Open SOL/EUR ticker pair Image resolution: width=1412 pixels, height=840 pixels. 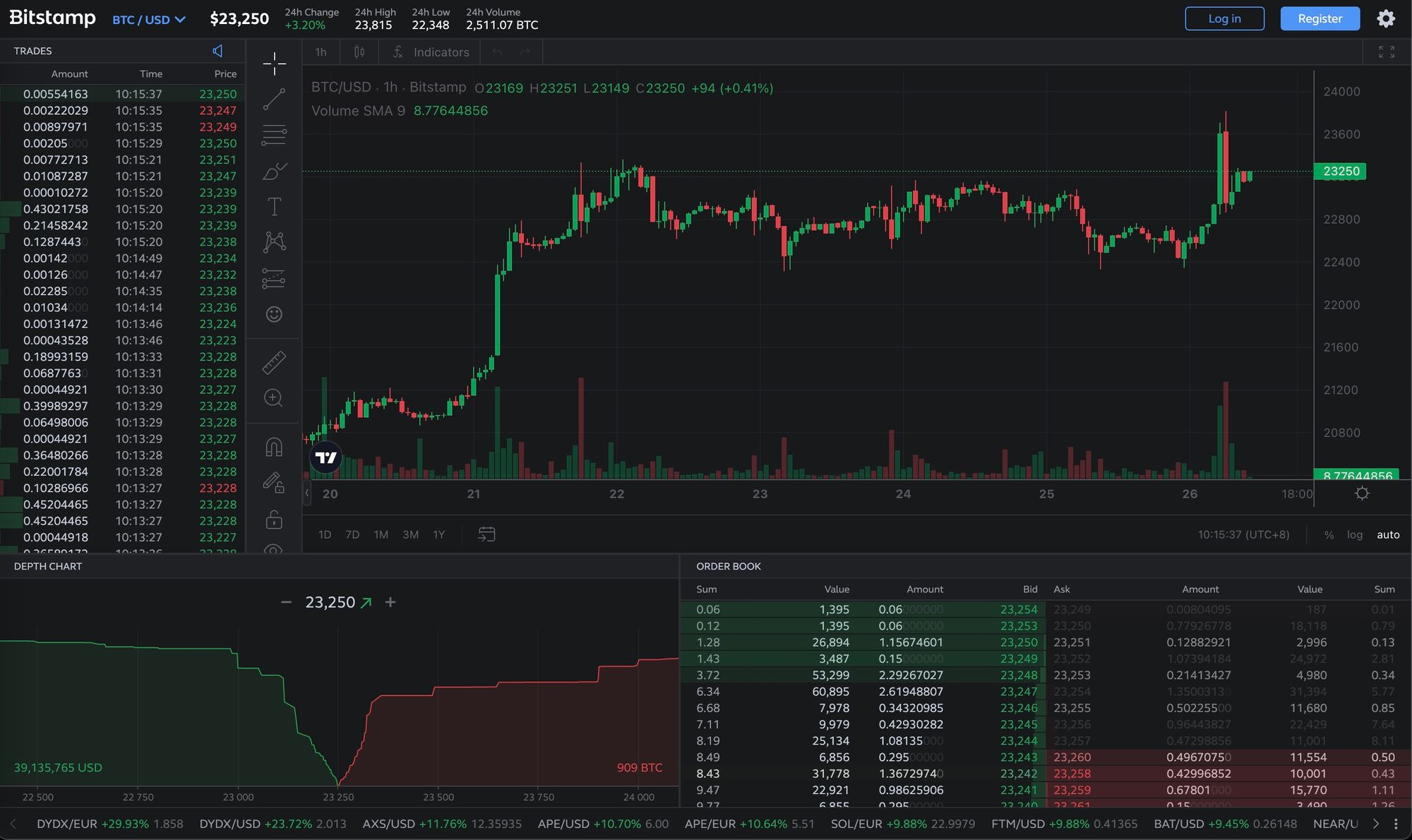903,824
